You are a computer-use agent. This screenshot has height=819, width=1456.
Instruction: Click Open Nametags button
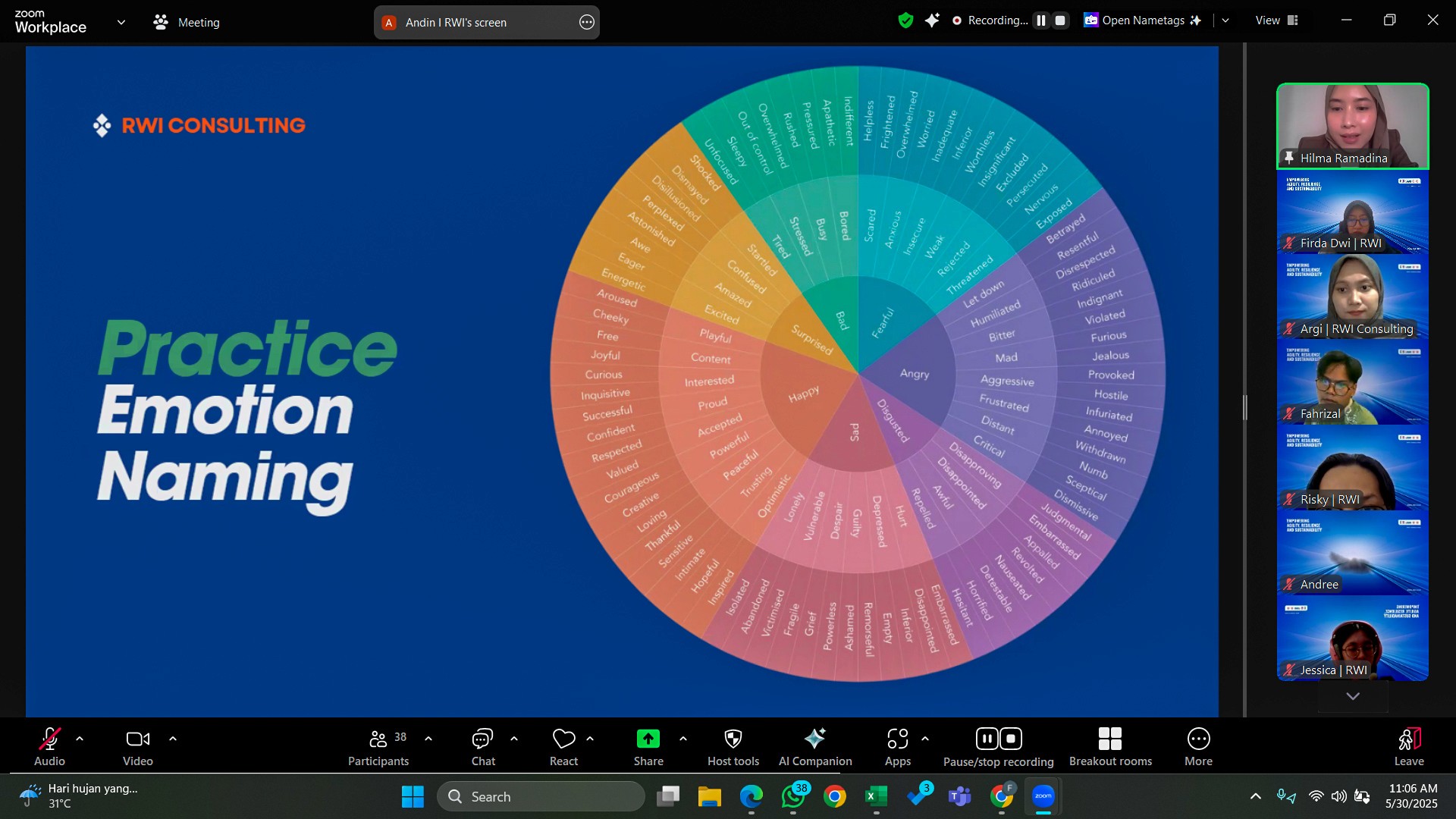coord(1142,20)
